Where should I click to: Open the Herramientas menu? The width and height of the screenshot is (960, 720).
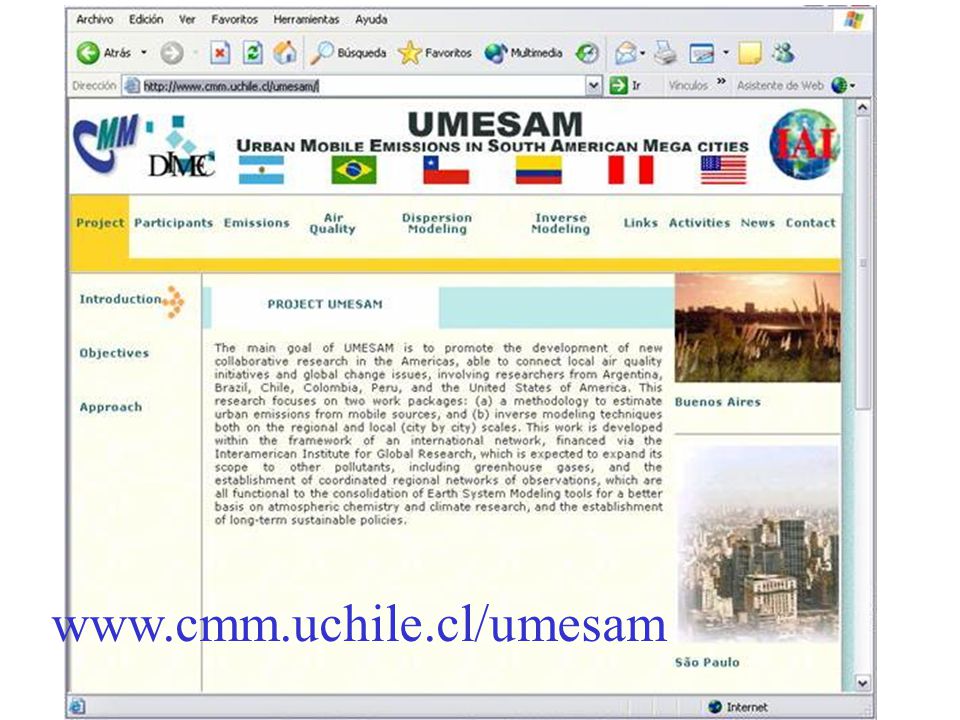point(306,20)
